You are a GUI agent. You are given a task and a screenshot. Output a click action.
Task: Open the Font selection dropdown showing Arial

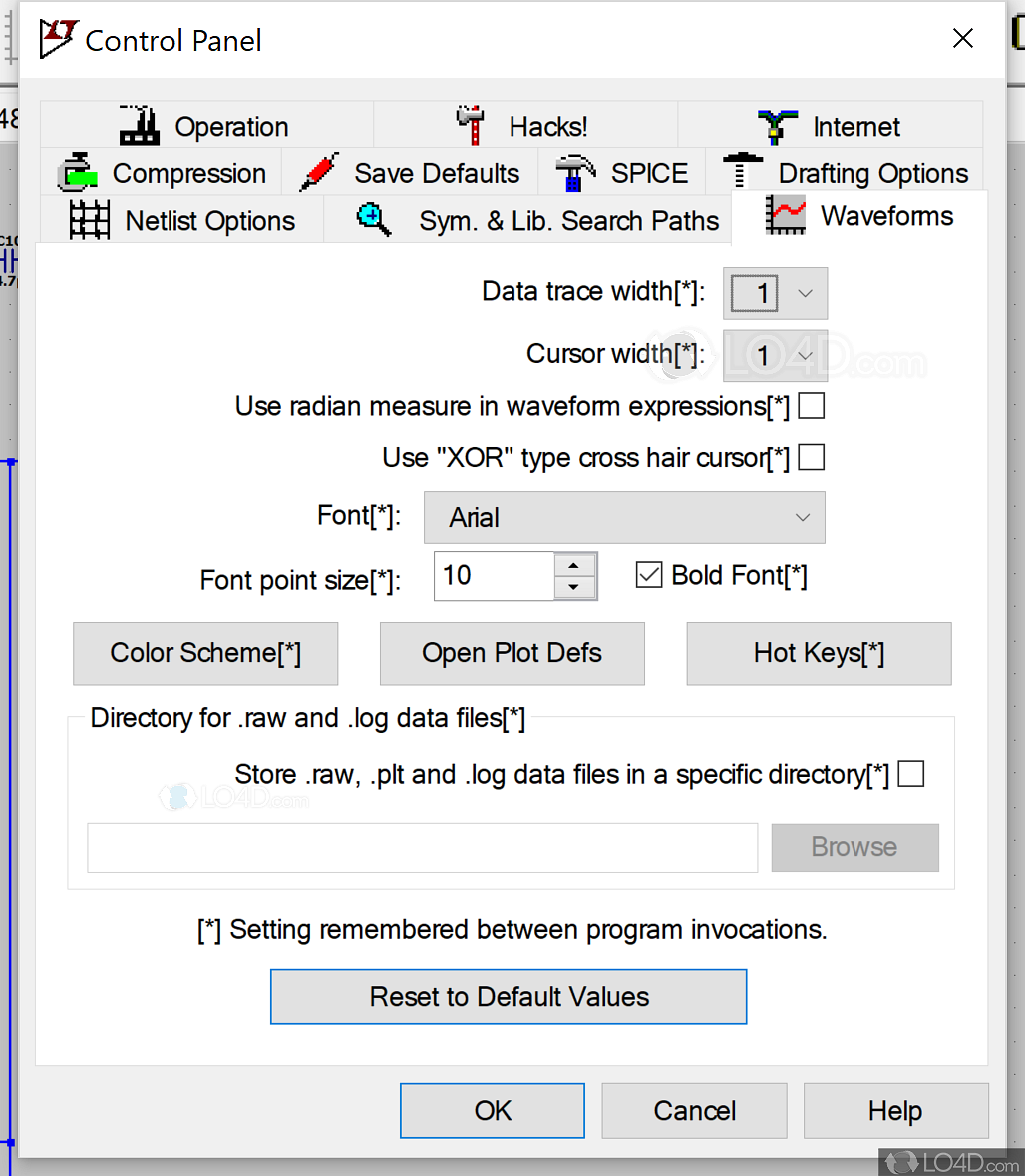803,517
